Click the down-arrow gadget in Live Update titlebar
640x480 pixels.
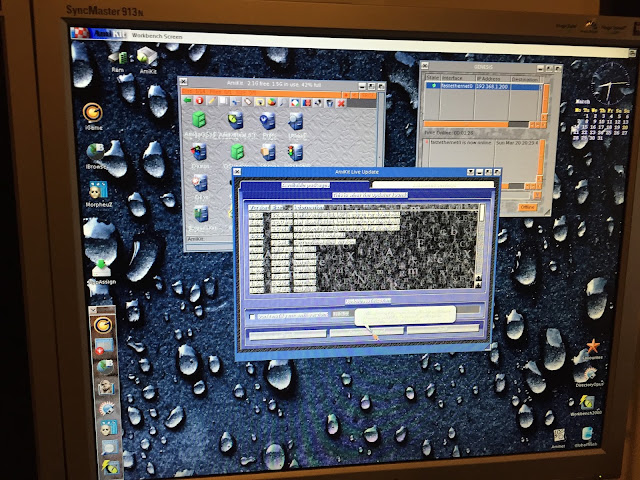coord(471,172)
